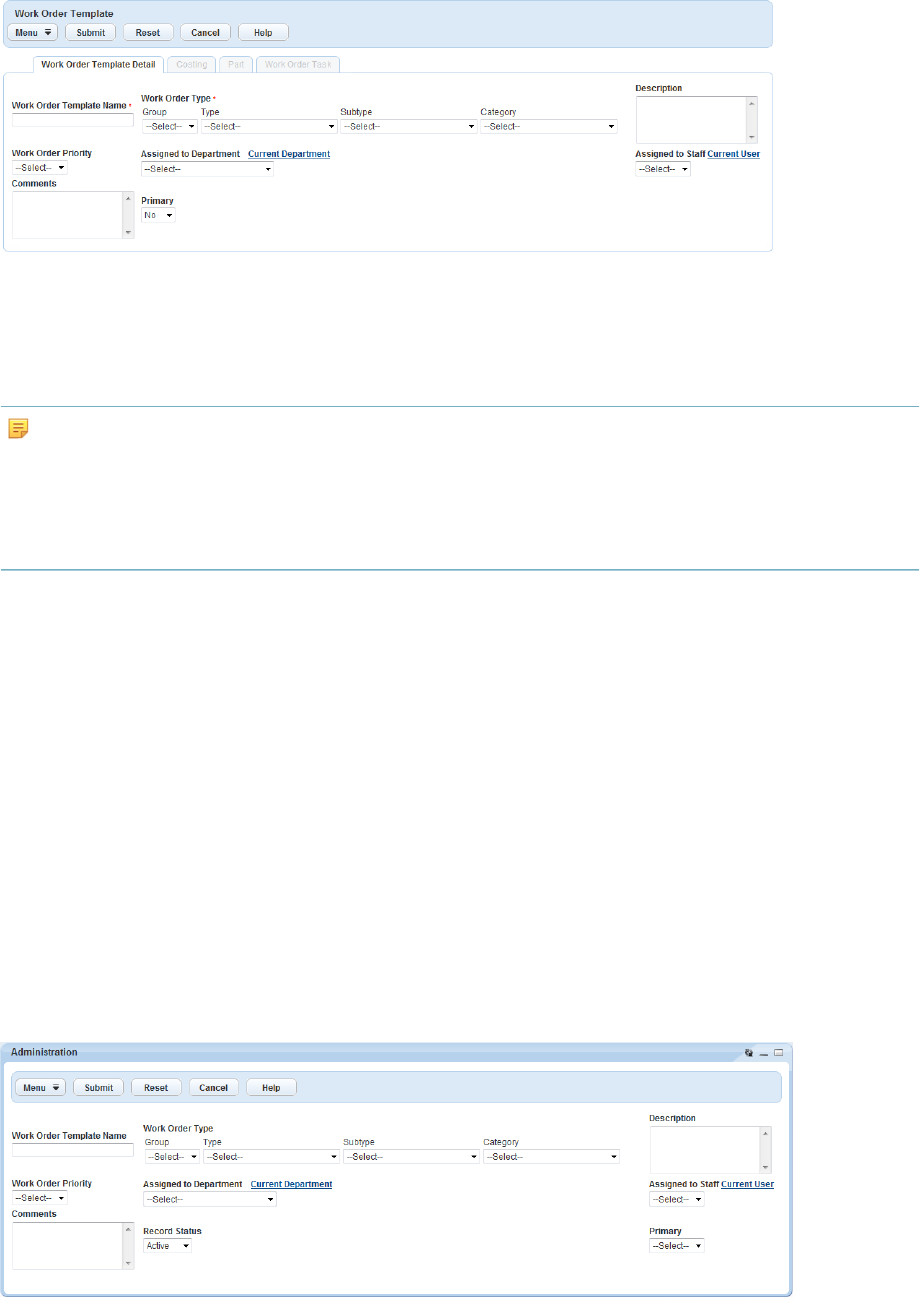The width and height of the screenshot is (919, 1297).
Task: Click Submit in Work Order Template panel
Action: (90, 32)
